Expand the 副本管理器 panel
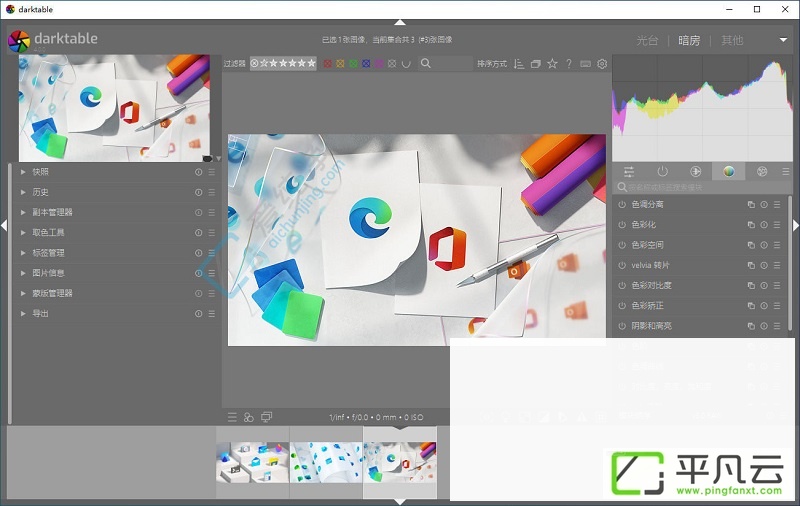800x506 pixels. coord(23,212)
